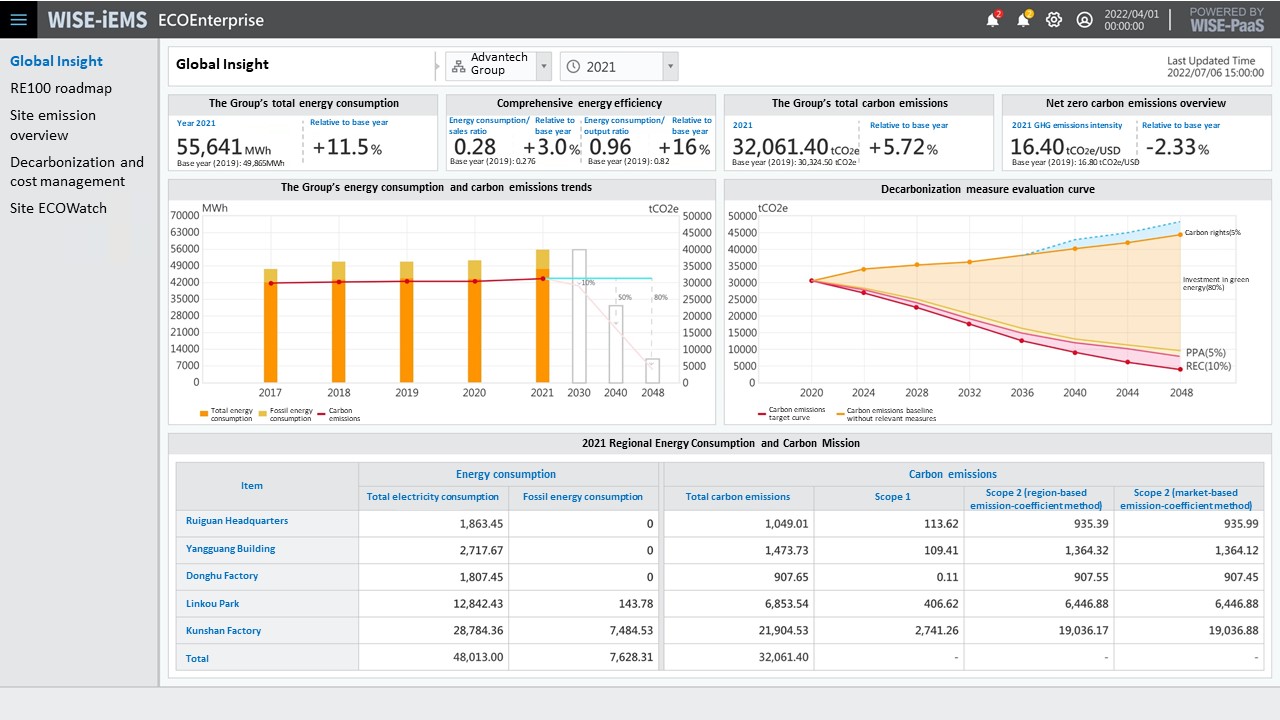Click the 2030 outlined forecast bar
Screen dimensions: 1280x720
tap(579, 316)
